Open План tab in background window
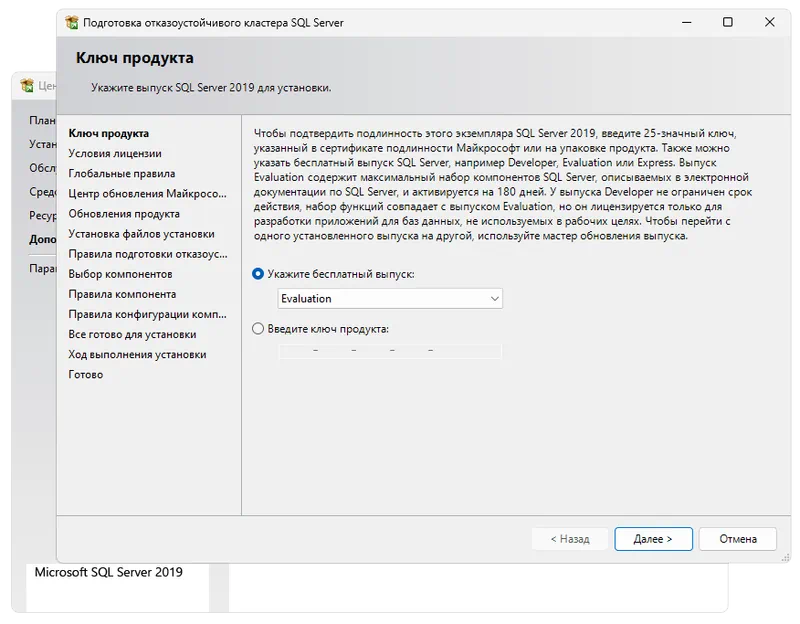The height and width of the screenshot is (624, 800). [x=42, y=120]
